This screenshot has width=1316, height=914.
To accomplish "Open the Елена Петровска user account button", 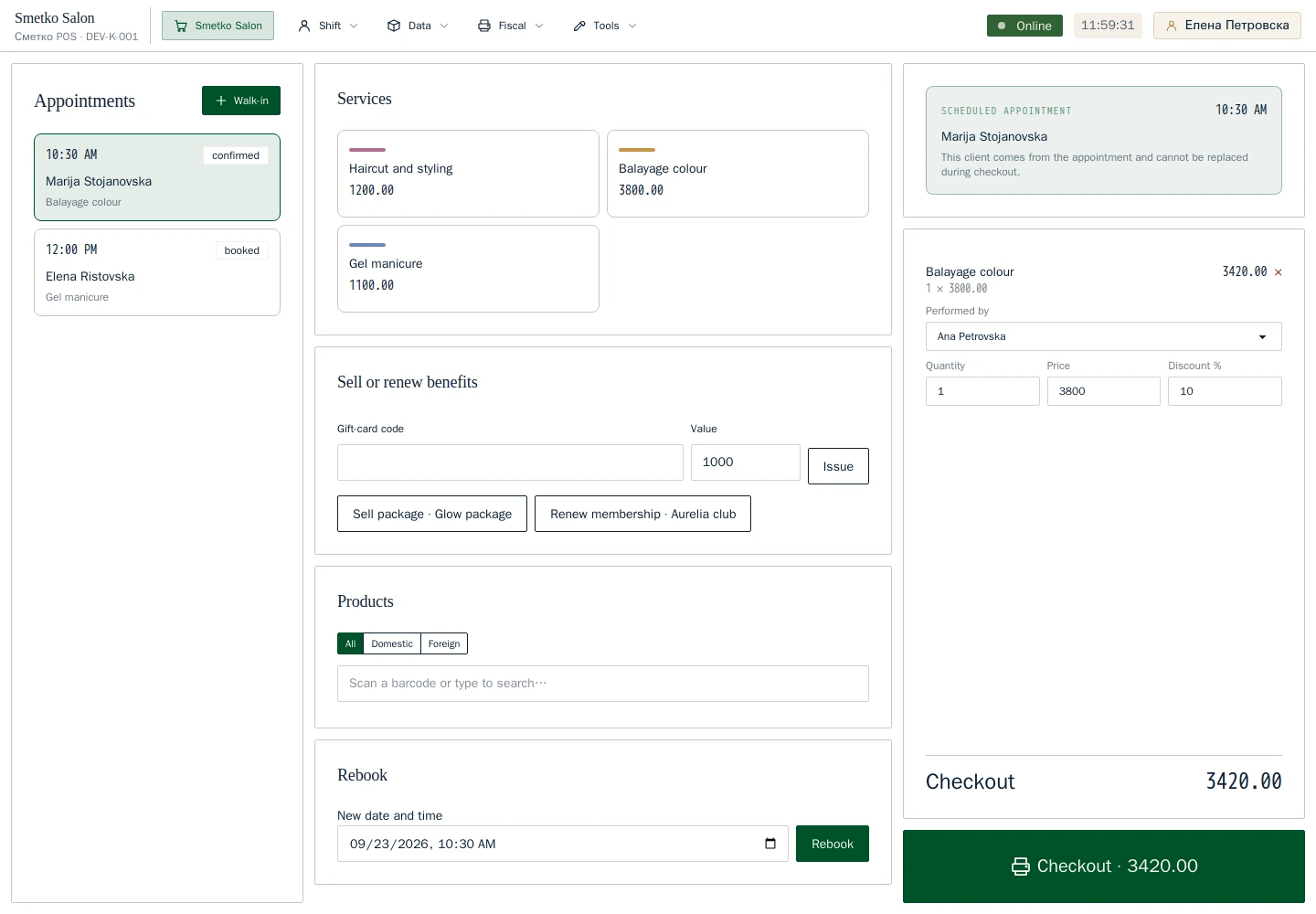I will click(1227, 26).
